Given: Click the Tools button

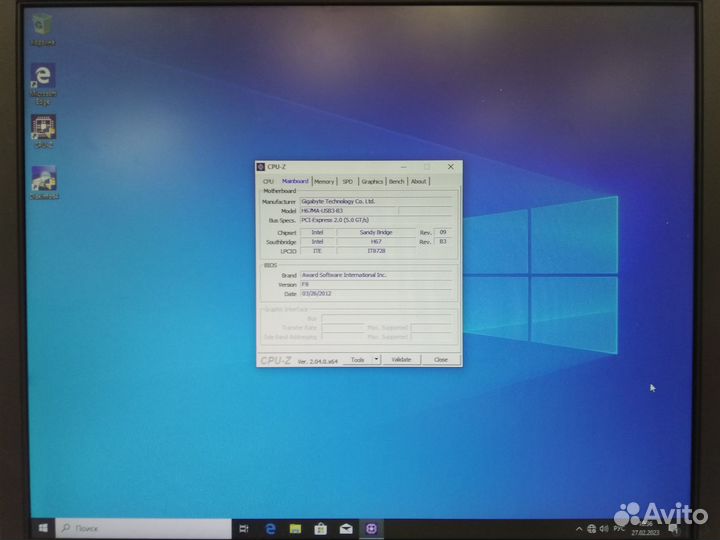Looking at the screenshot, I should (x=358, y=360).
